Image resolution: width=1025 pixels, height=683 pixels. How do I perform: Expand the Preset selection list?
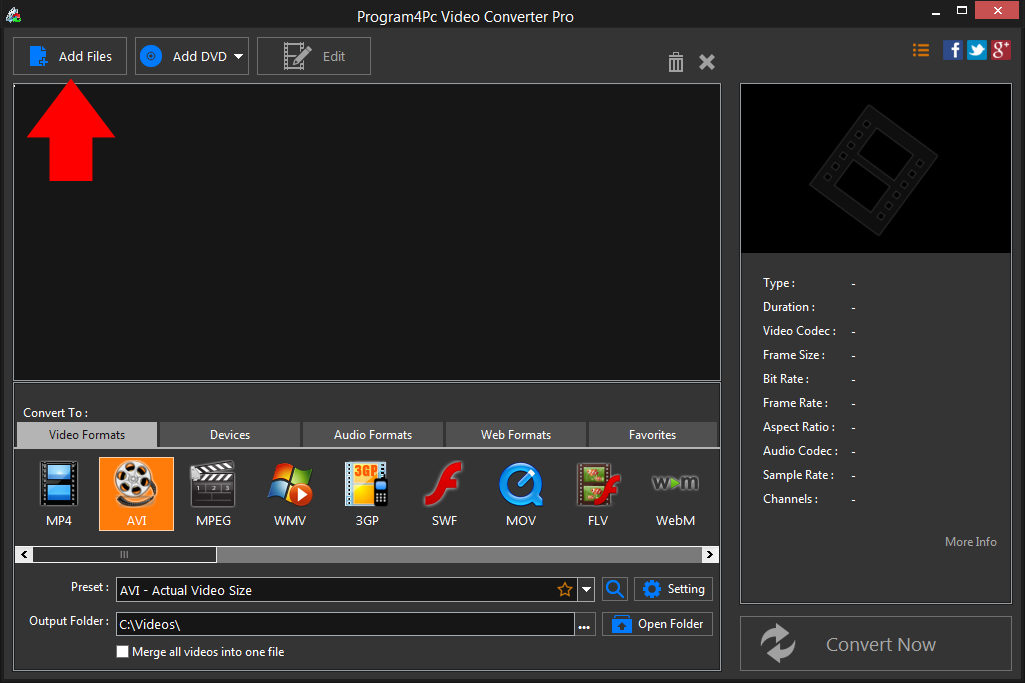click(x=587, y=589)
